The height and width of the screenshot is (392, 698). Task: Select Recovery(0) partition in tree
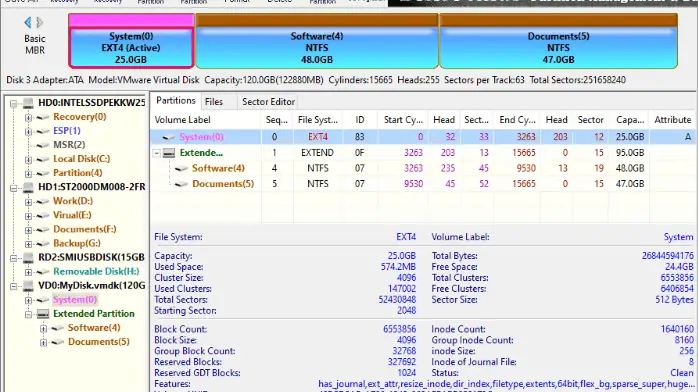80,117
